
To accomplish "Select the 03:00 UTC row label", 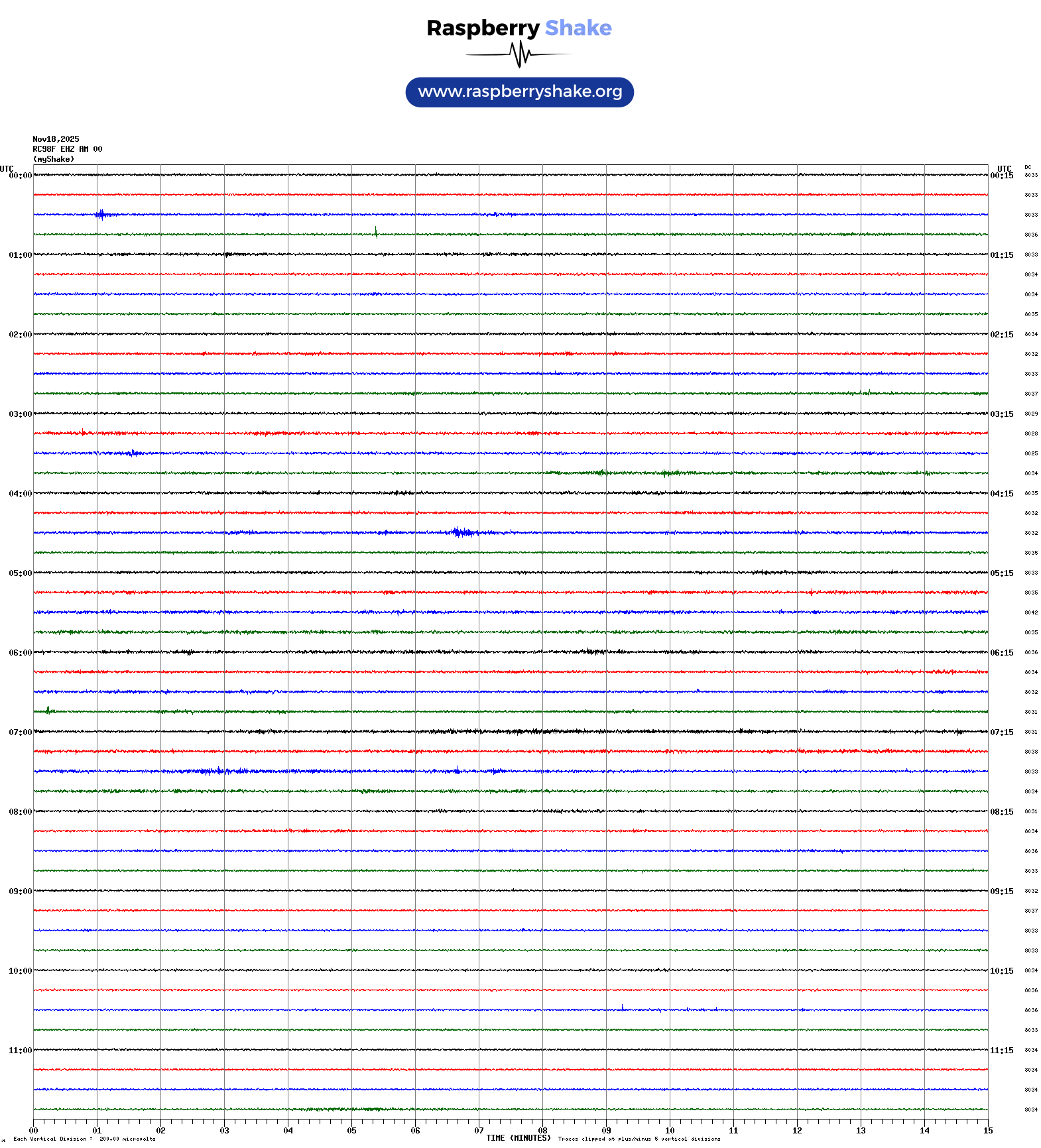I will (20, 414).
